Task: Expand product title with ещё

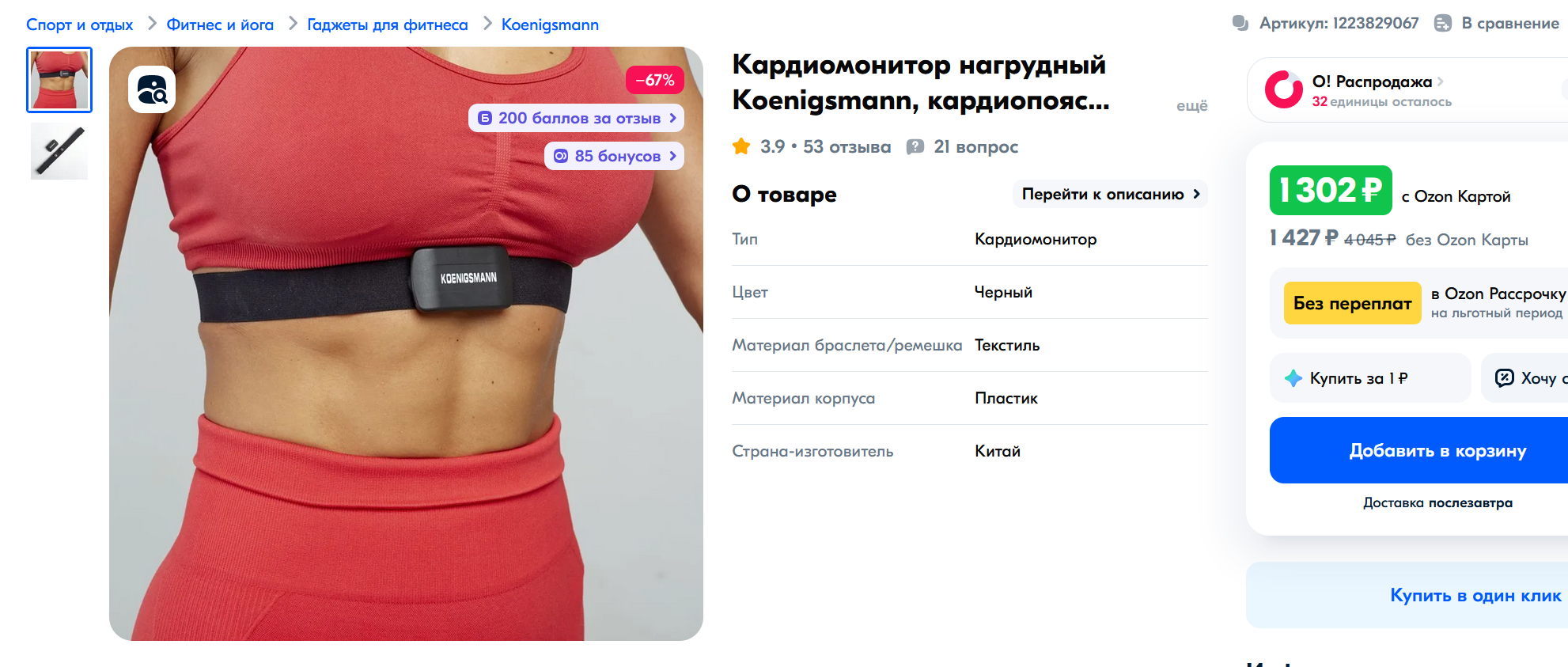Action: click(1191, 105)
